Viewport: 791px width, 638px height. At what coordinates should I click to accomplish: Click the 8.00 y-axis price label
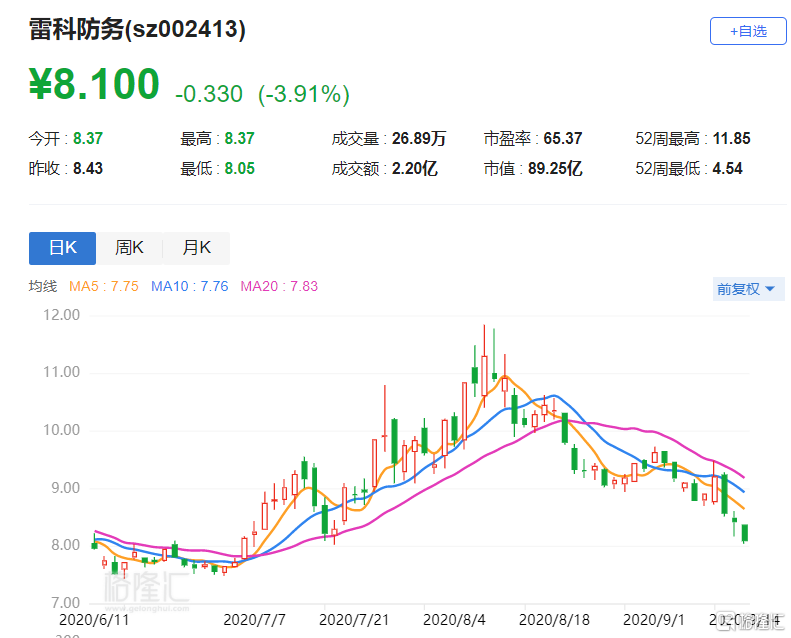[66, 545]
